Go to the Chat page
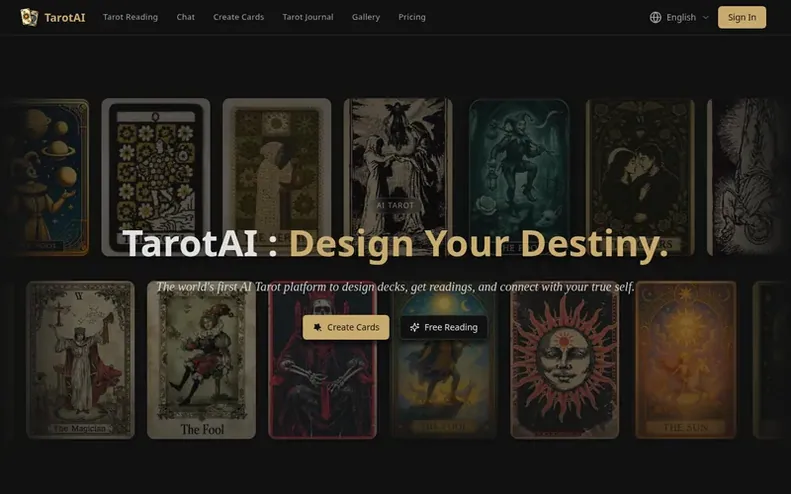 186,17
